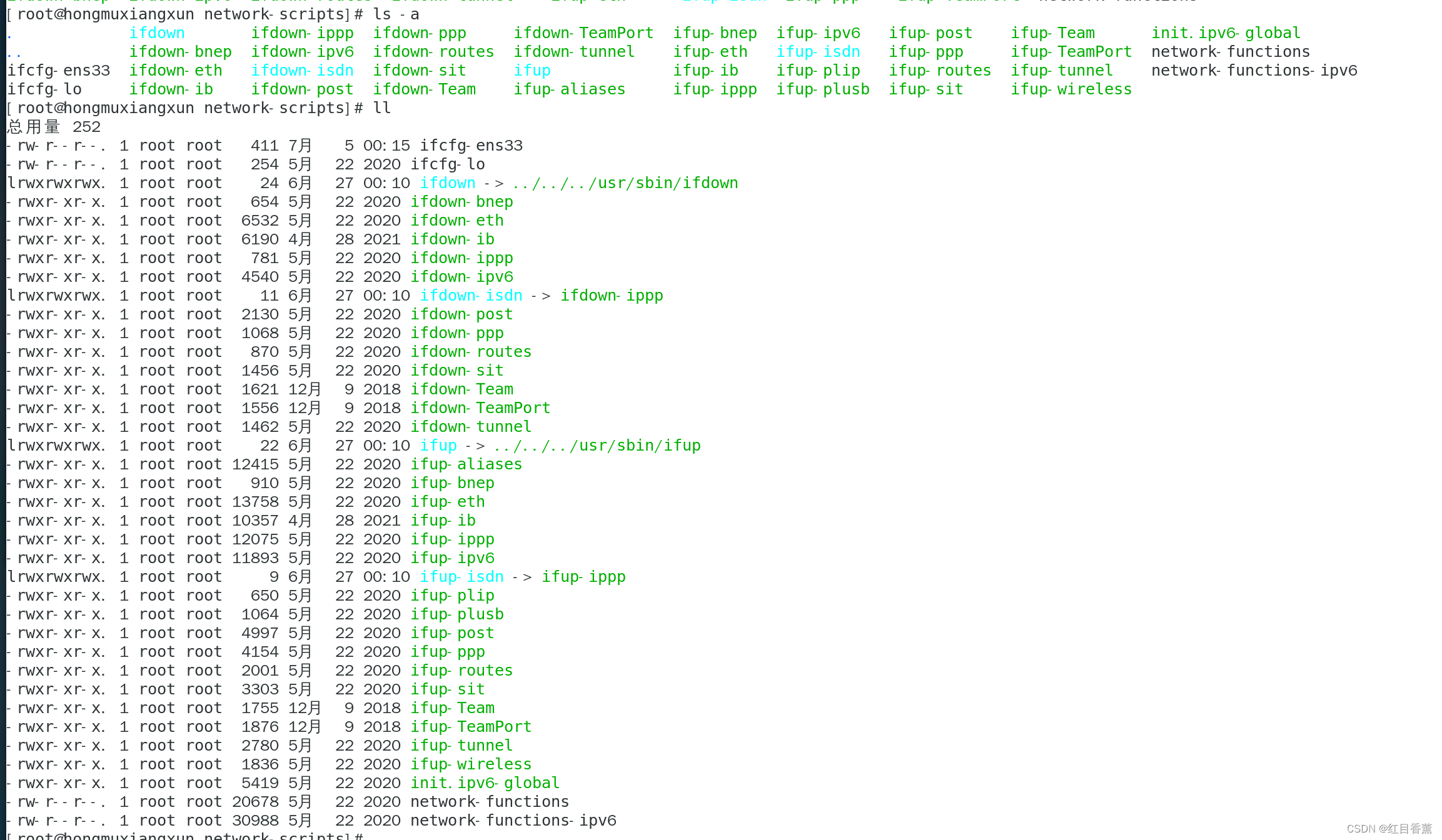Click file size 30988 in listing

255,821
